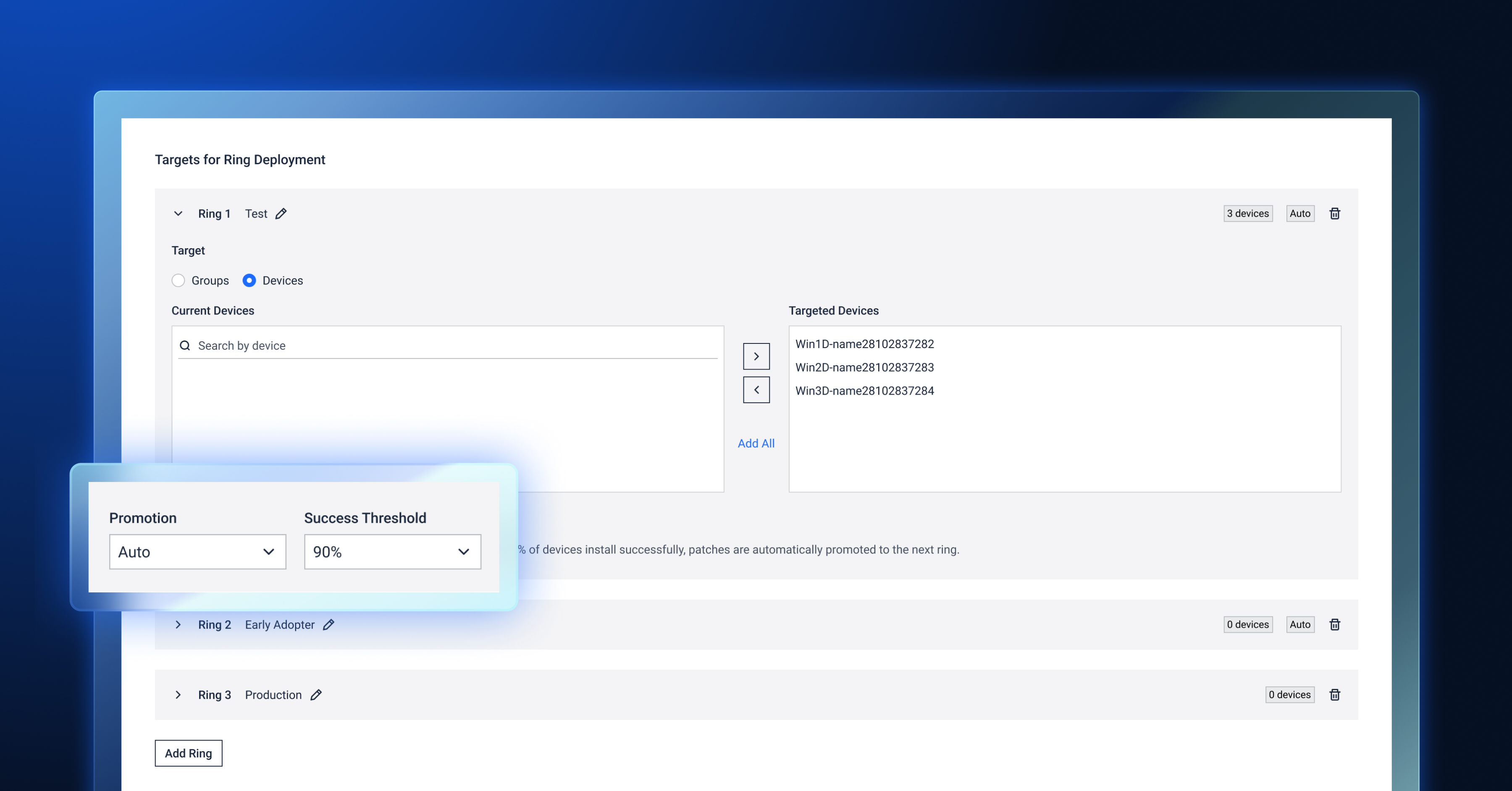1512x791 pixels.
Task: Edit the Production ring name pencil
Action: click(316, 695)
